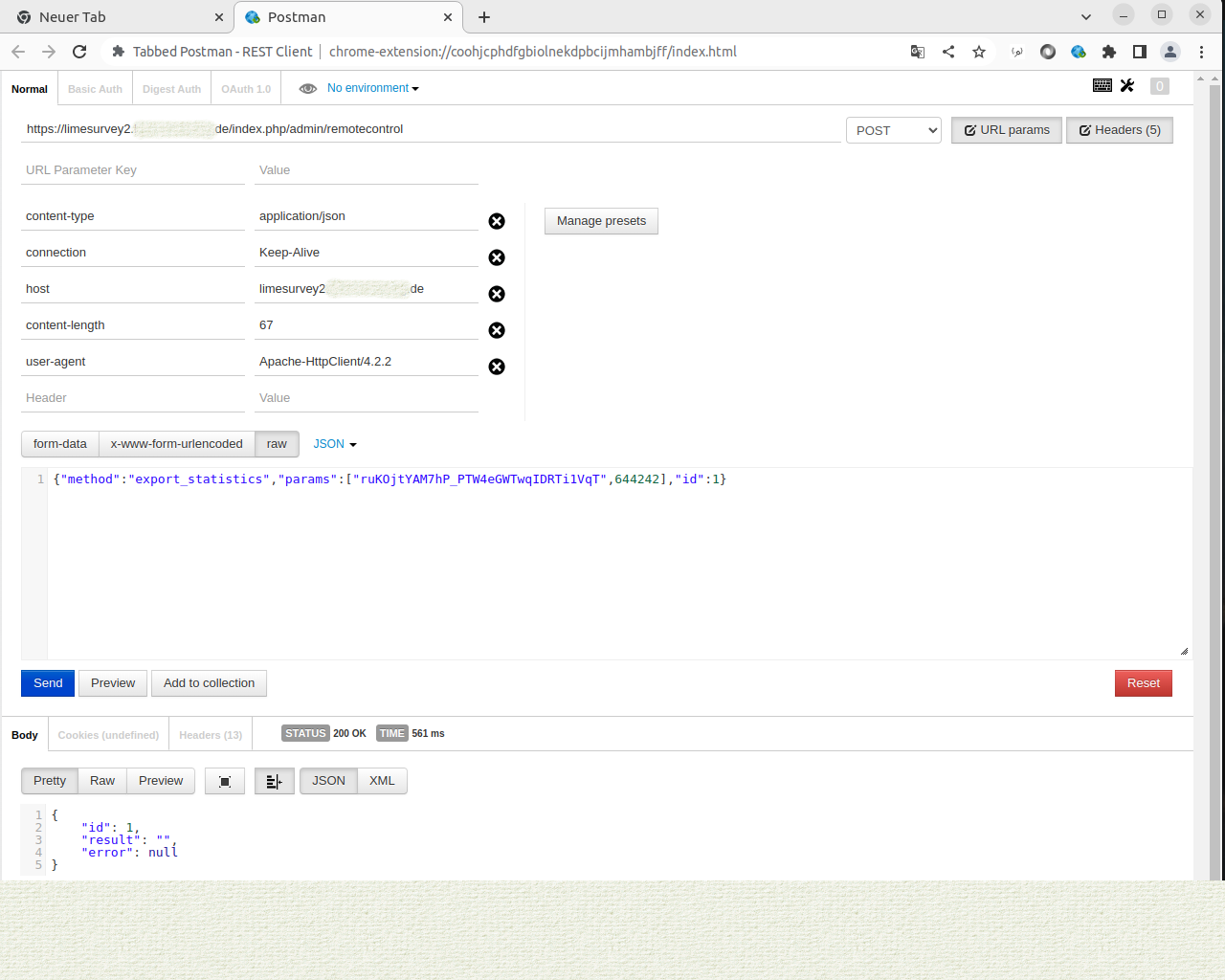Click the request URL input field
Image resolution: width=1225 pixels, height=980 pixels.
coord(431,129)
